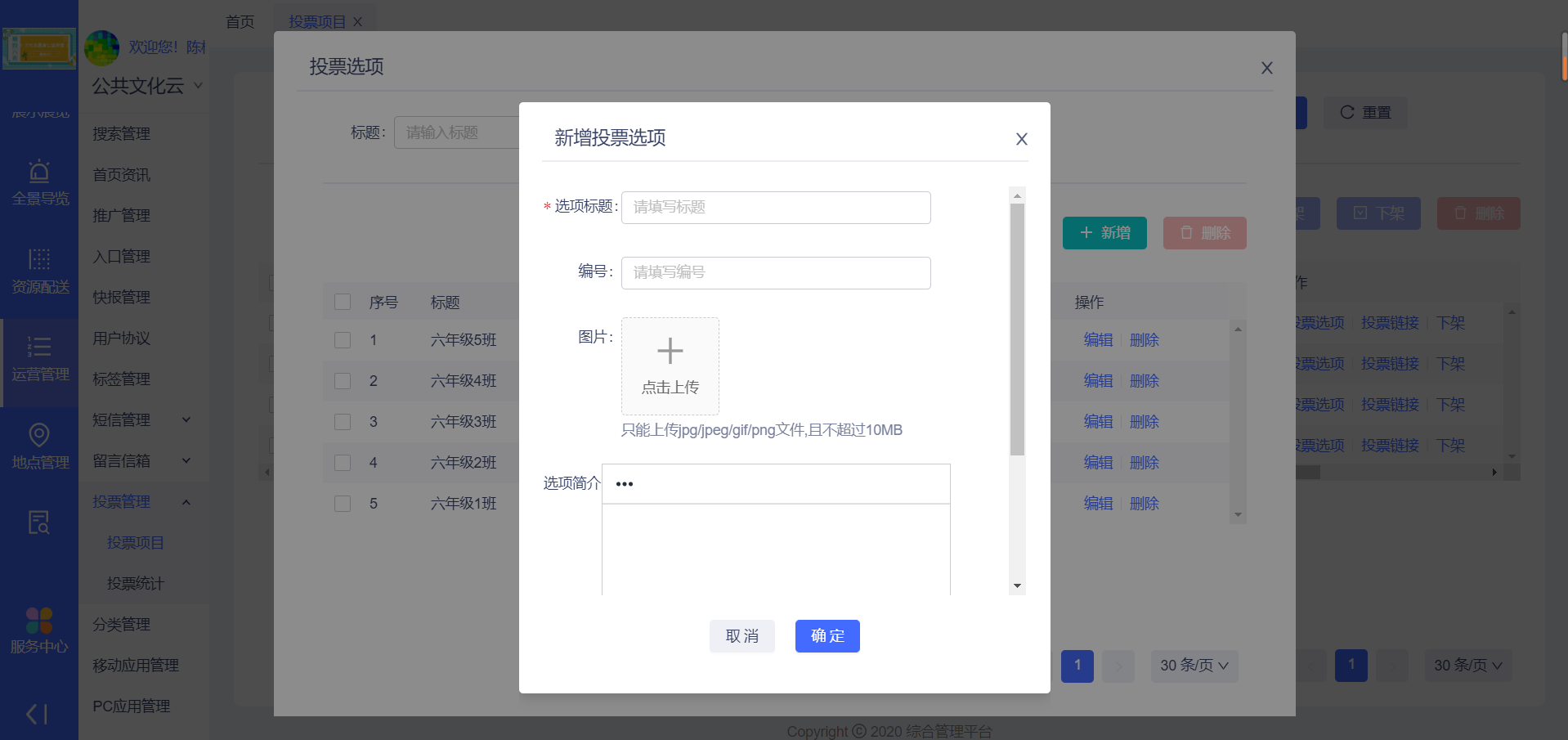Image resolution: width=1568 pixels, height=740 pixels.
Task: Click the 重置 reset button
Action: pos(1365,113)
